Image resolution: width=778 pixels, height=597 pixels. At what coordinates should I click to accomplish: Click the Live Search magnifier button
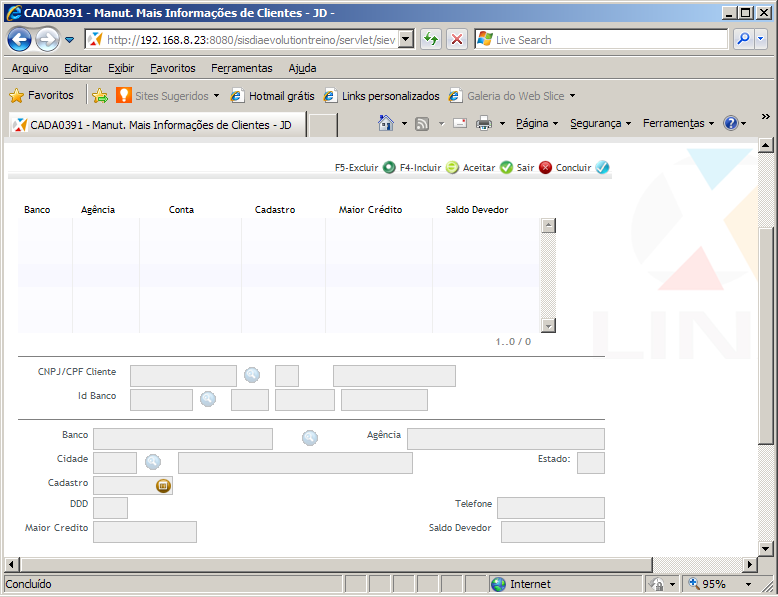pos(743,39)
